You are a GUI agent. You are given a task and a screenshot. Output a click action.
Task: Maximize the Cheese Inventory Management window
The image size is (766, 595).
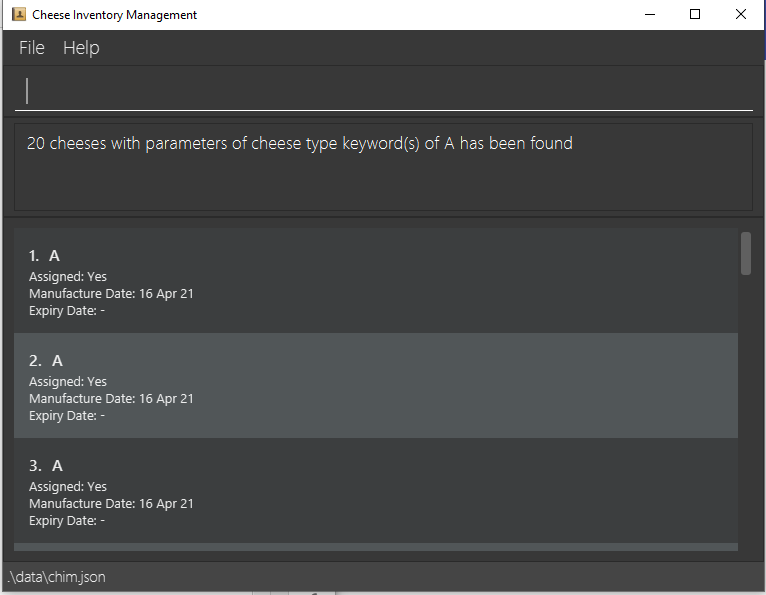(x=695, y=15)
